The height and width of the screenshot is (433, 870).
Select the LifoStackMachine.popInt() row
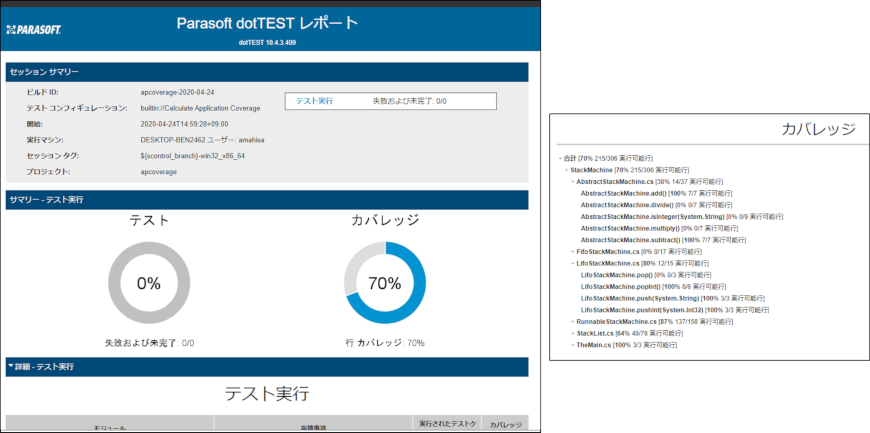(654, 286)
